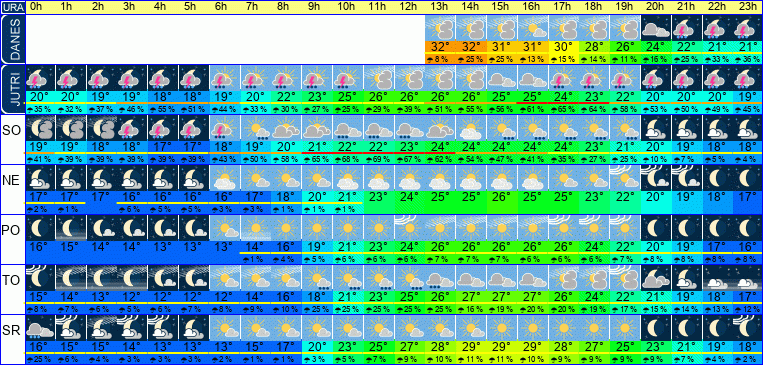Click the NE 6h sun behind cloud icon

click(225, 178)
